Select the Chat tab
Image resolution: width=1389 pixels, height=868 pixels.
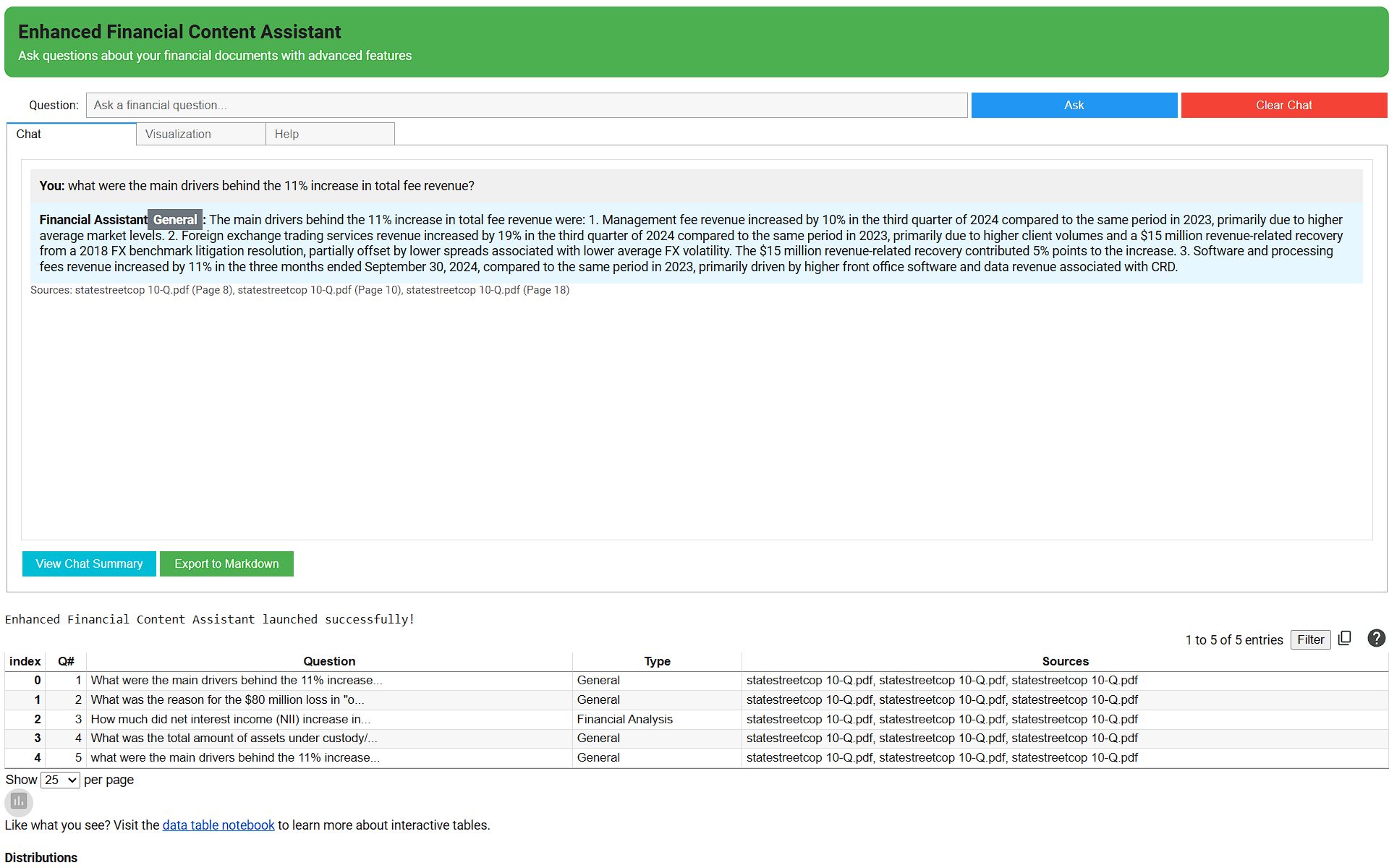(x=29, y=134)
